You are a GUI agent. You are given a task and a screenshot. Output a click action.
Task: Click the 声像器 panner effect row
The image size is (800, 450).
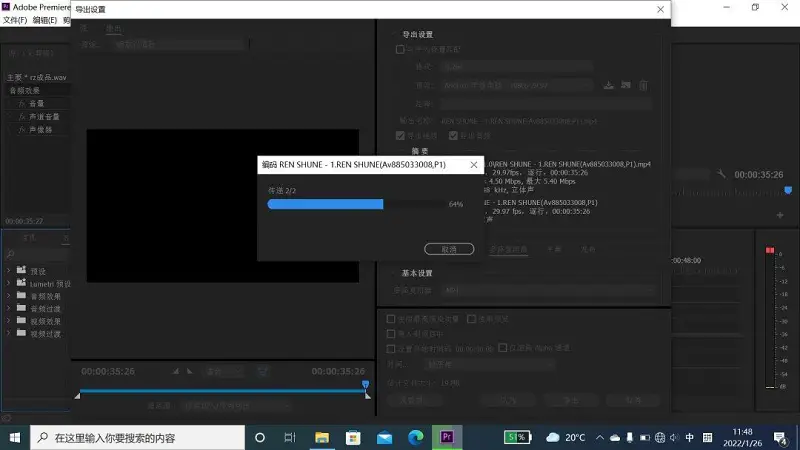coord(39,130)
